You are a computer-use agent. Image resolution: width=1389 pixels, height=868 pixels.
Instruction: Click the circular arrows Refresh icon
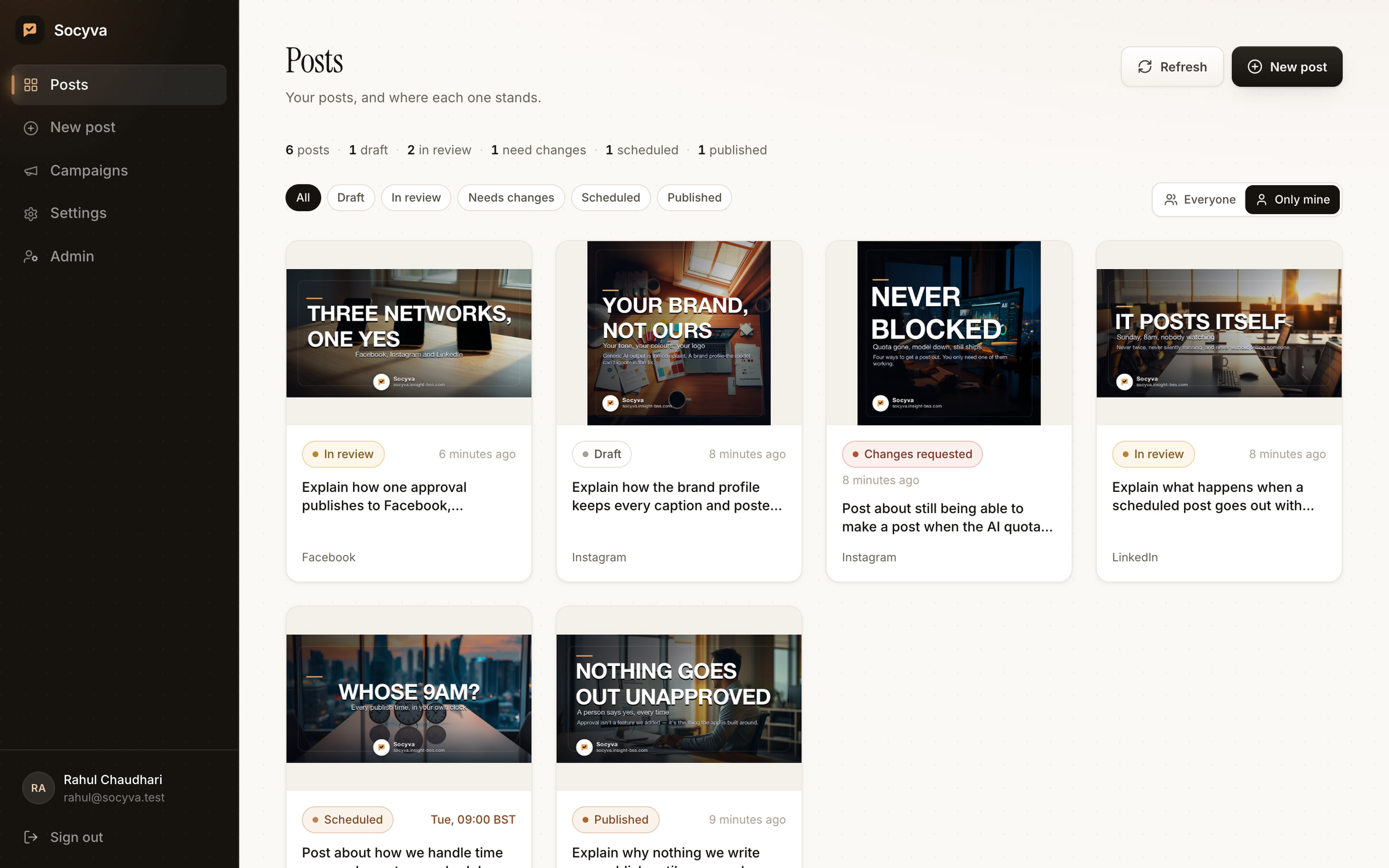click(1145, 67)
